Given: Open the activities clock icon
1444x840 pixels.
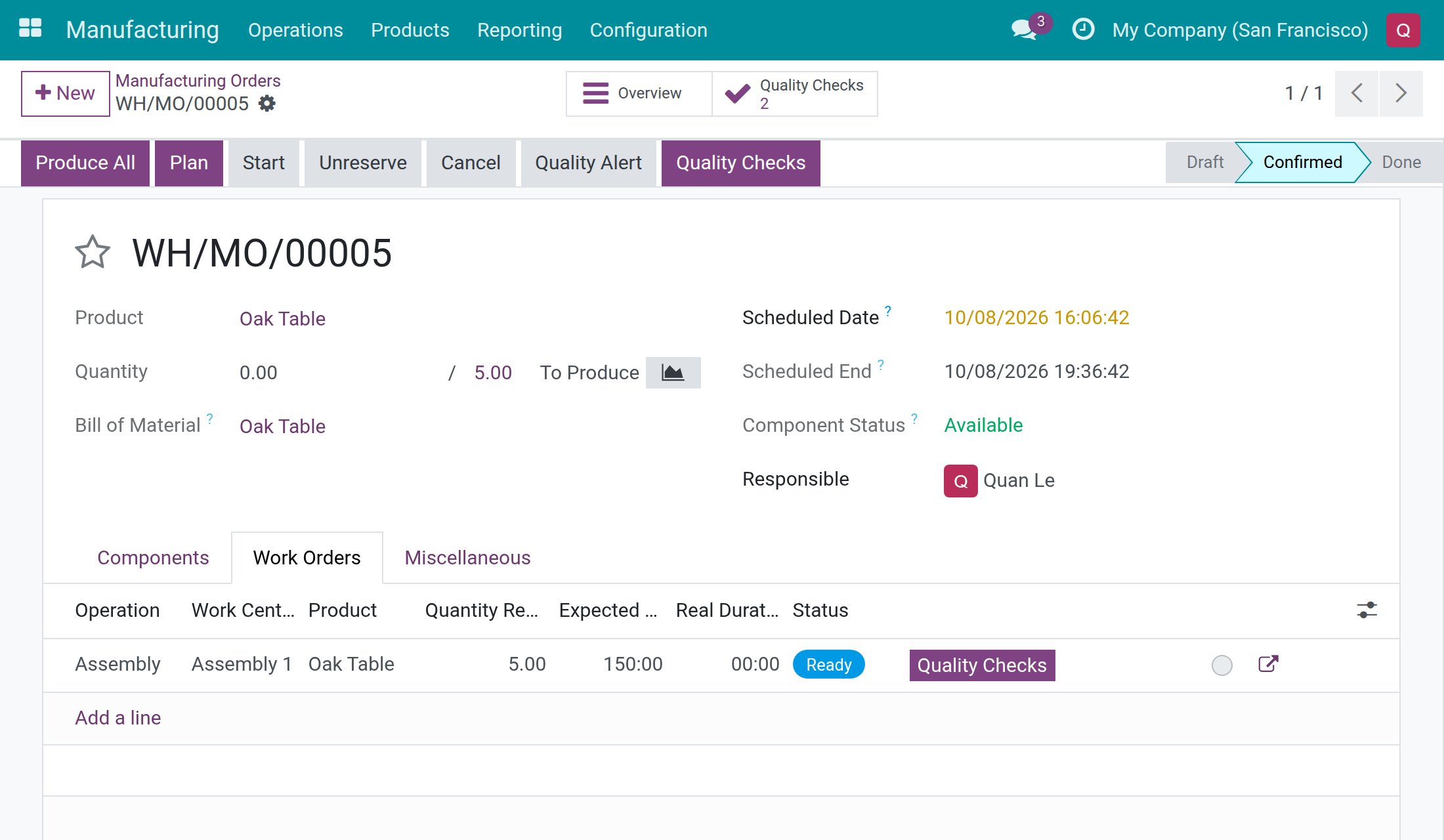Looking at the screenshot, I should [1083, 30].
